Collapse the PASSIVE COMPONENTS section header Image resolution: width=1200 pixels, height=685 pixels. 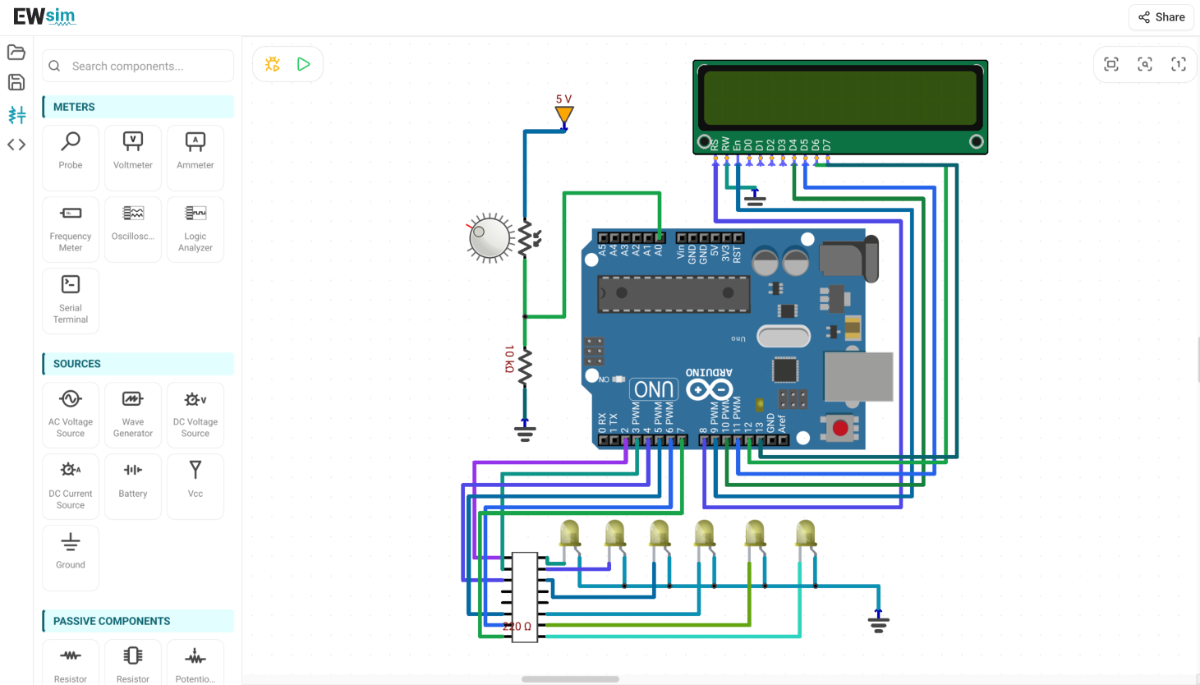click(x=138, y=621)
